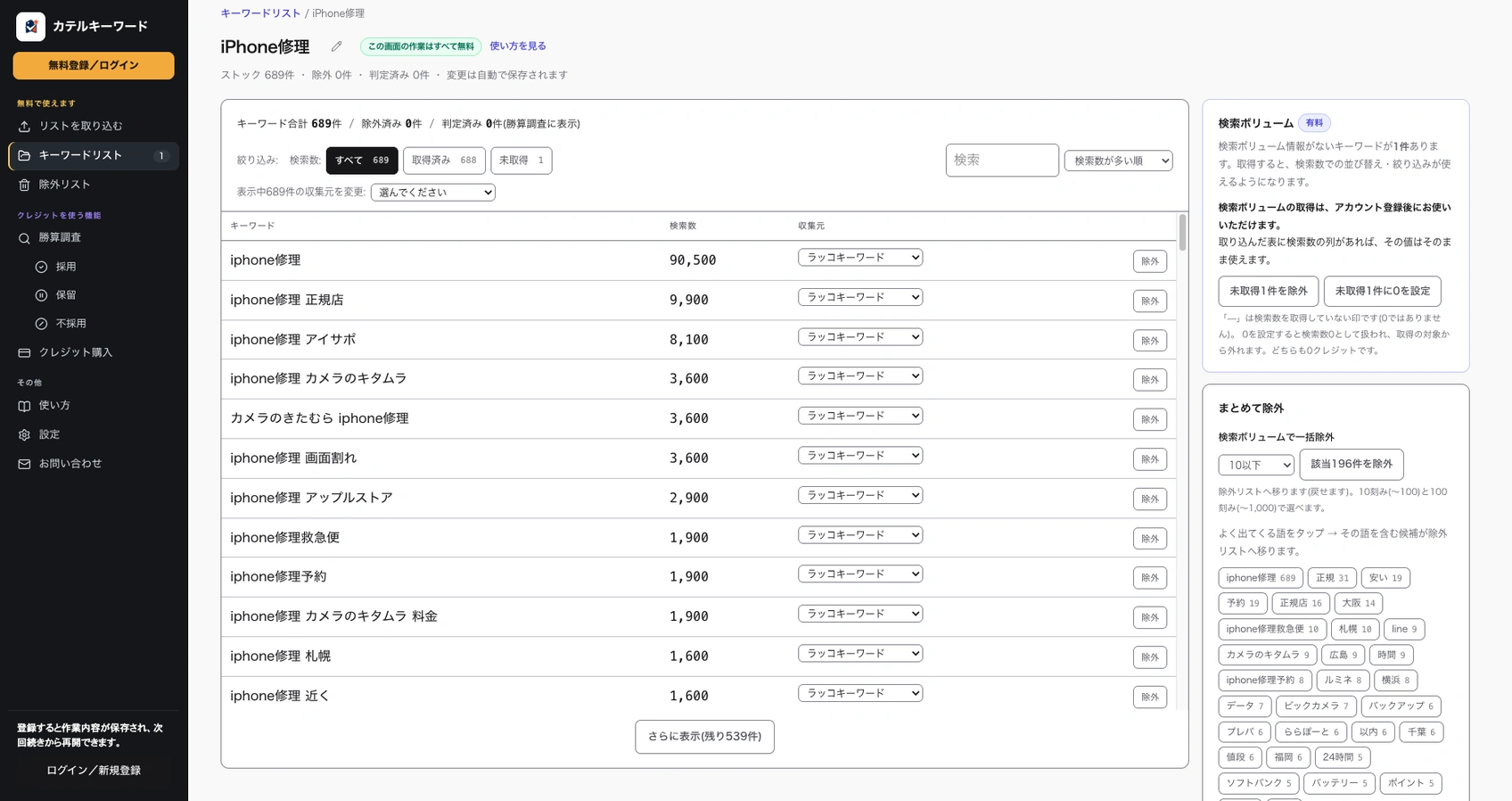
Task: Click the pencil edit icon beside iPhone修理
Action: click(336, 46)
